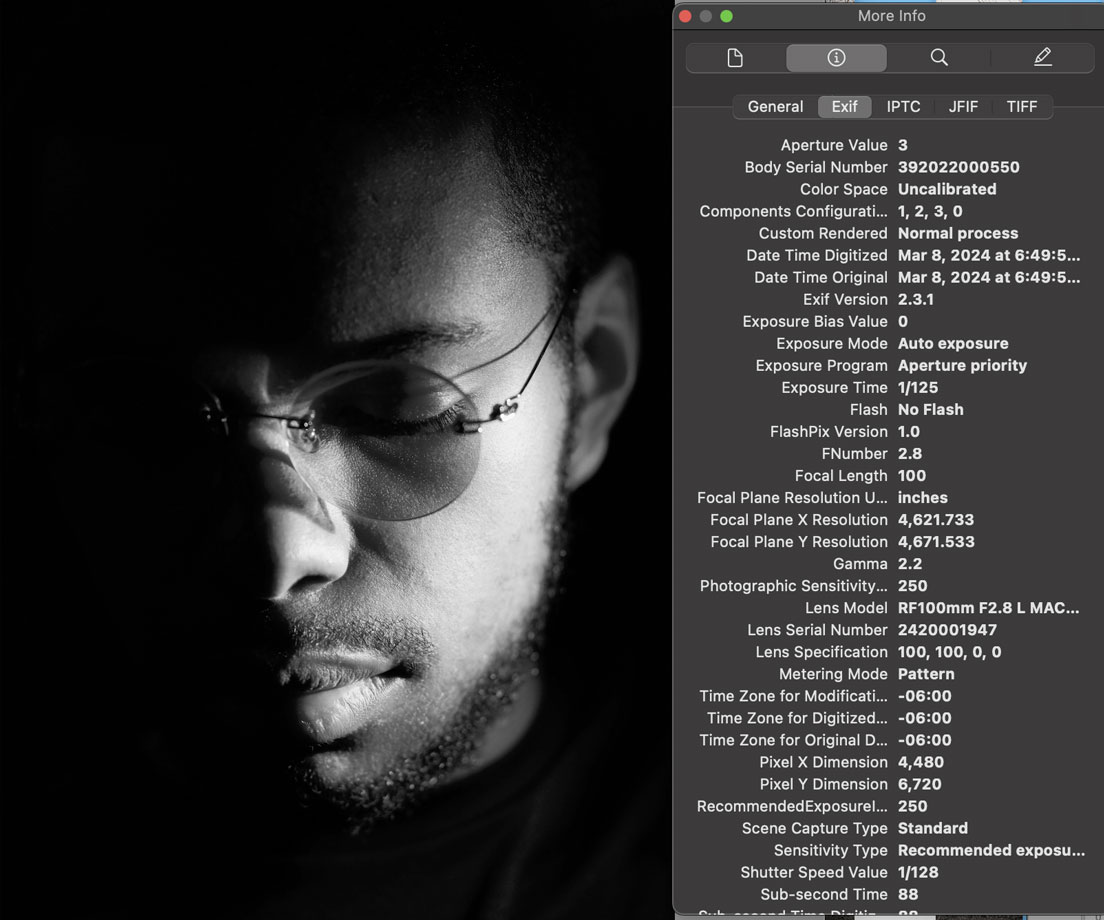
Task: Click the portrait photo preview
Action: pos(336,460)
